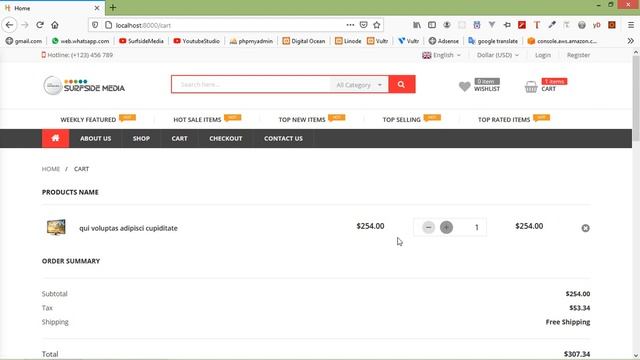
Task: Open a new browser tab
Action: tap(113, 8)
